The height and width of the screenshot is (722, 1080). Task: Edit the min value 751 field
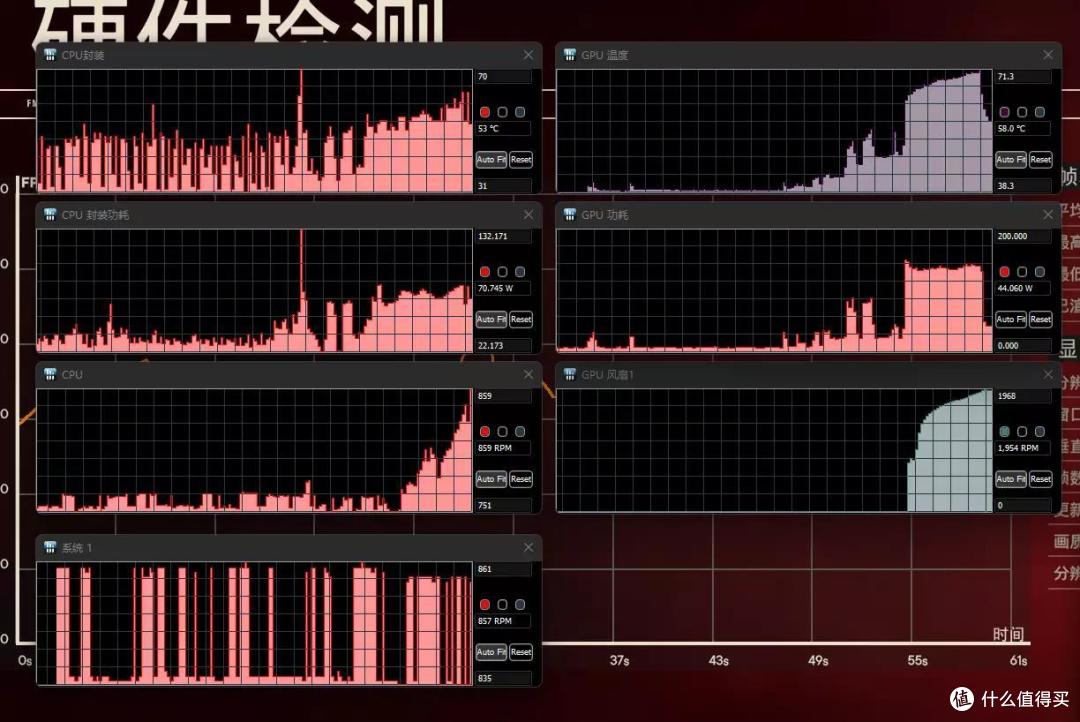tap(503, 506)
